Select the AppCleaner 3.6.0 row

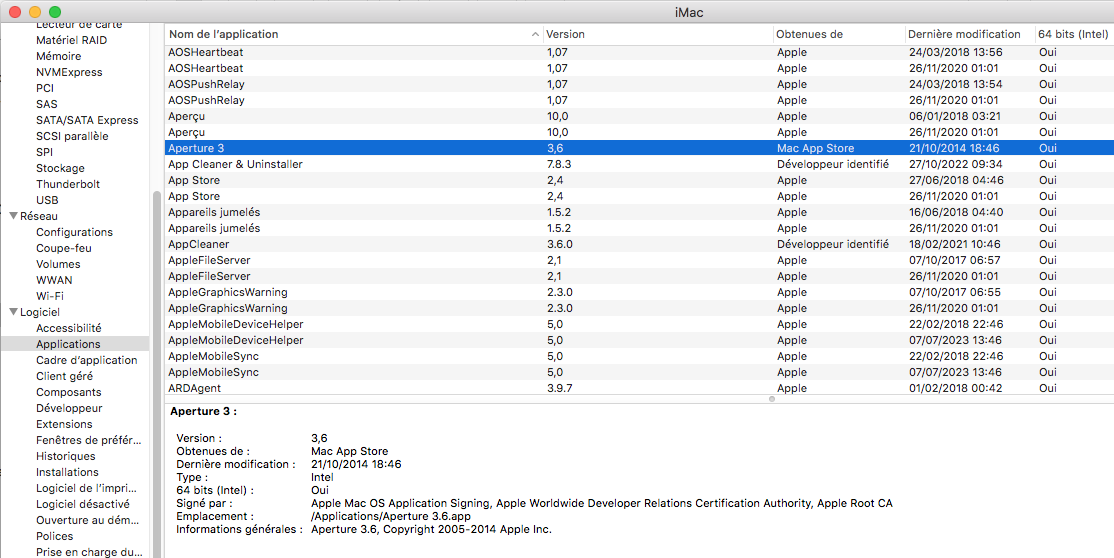click(199, 244)
